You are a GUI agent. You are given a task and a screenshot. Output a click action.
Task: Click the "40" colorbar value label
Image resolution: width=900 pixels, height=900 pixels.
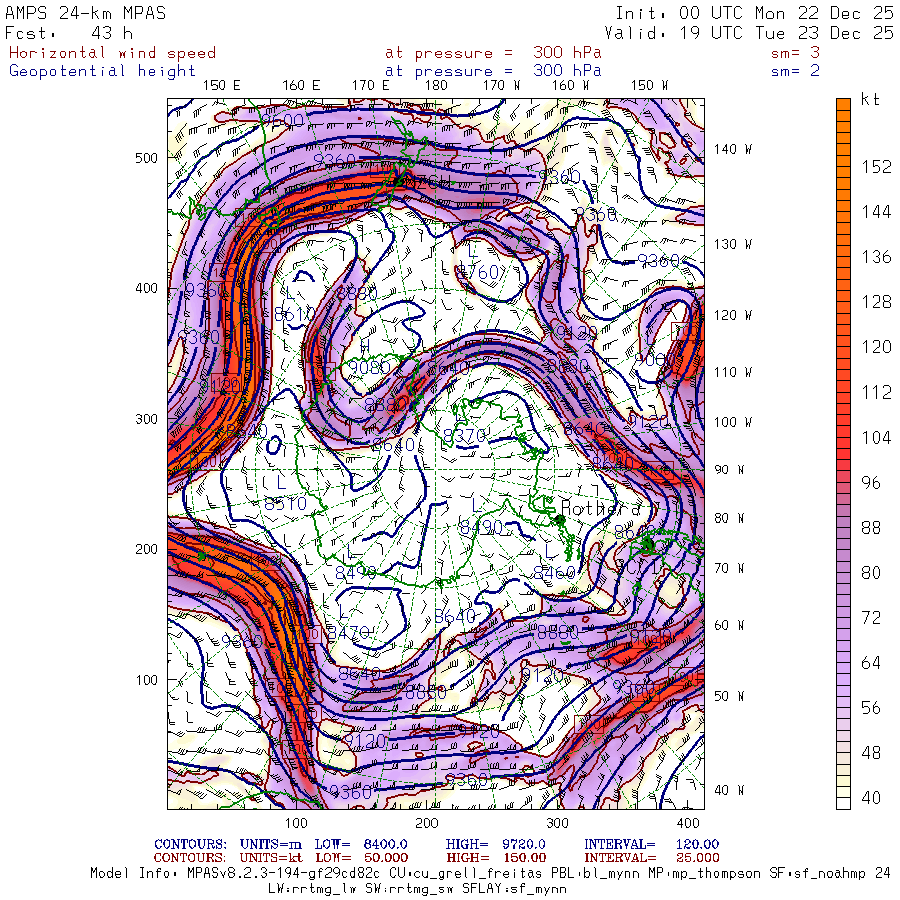pos(871,798)
